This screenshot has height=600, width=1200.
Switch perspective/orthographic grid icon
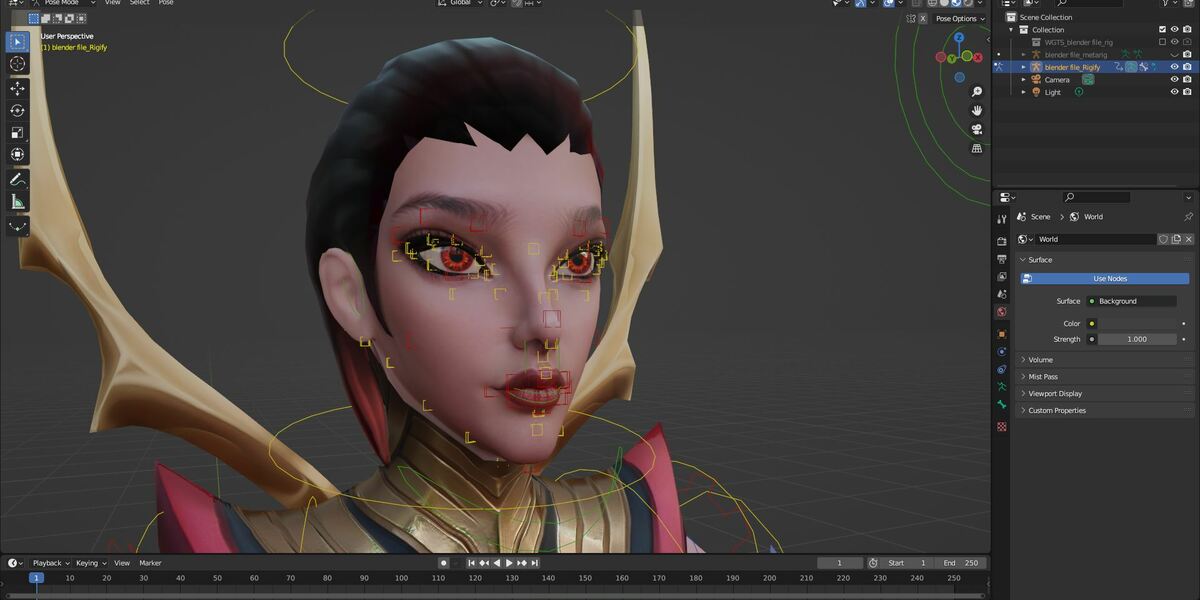[x=977, y=148]
